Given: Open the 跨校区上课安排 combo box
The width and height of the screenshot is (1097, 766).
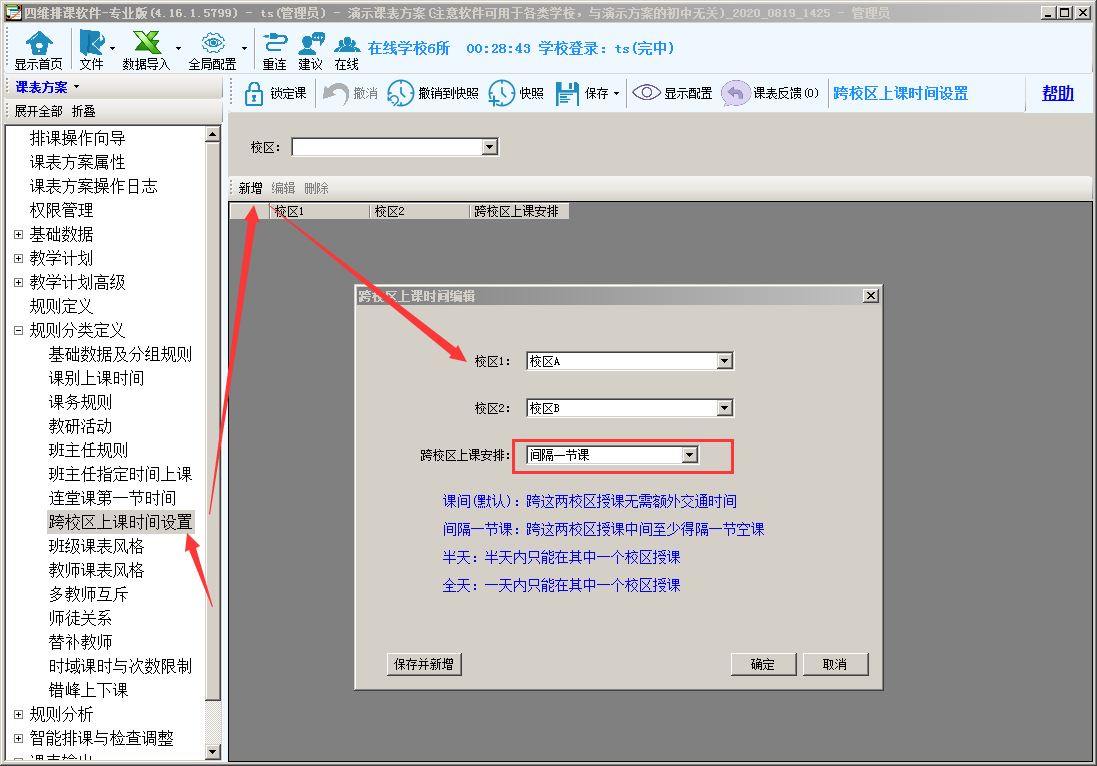Looking at the screenshot, I should (x=689, y=455).
